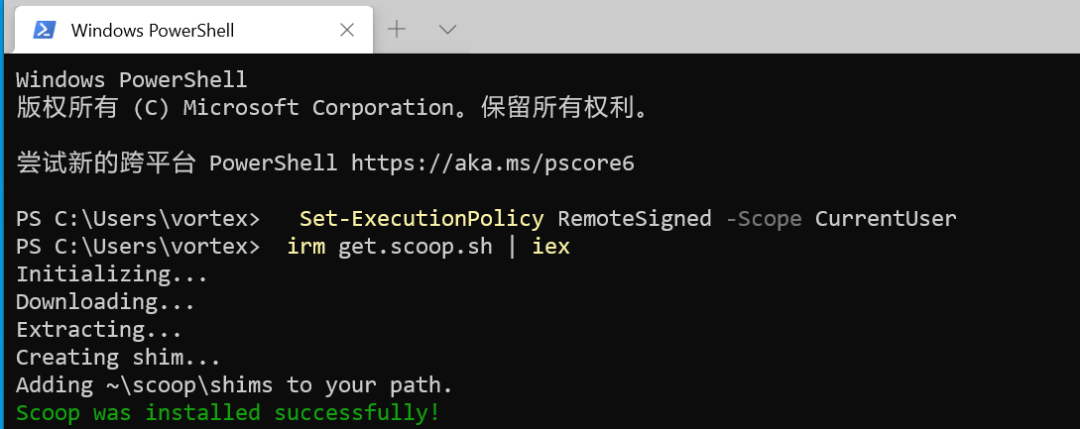Click the Creating shim... output line

(118, 357)
